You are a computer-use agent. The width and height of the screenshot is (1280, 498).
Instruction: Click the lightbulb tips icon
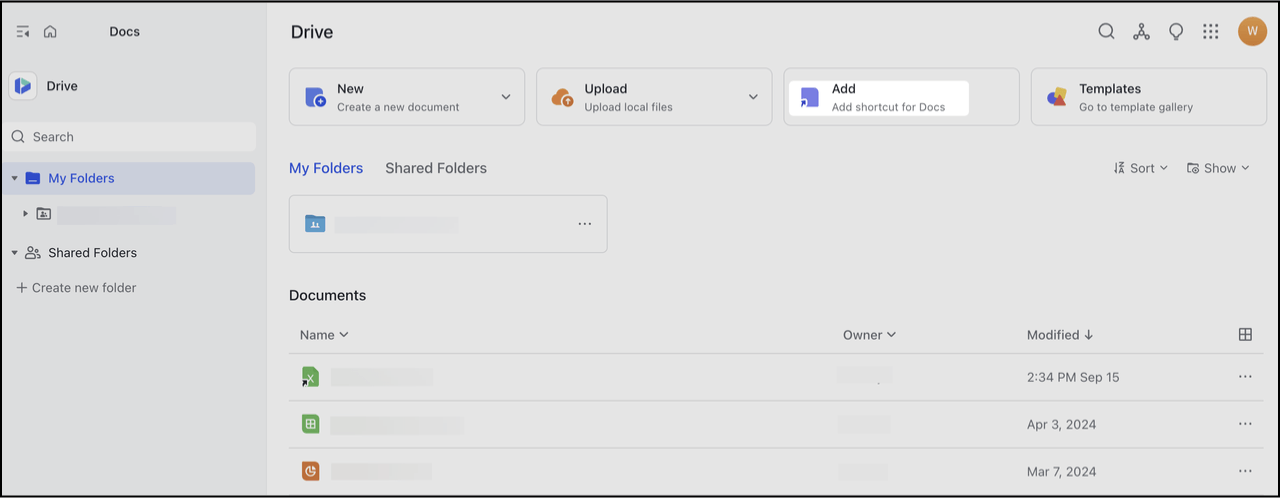[x=1176, y=32]
